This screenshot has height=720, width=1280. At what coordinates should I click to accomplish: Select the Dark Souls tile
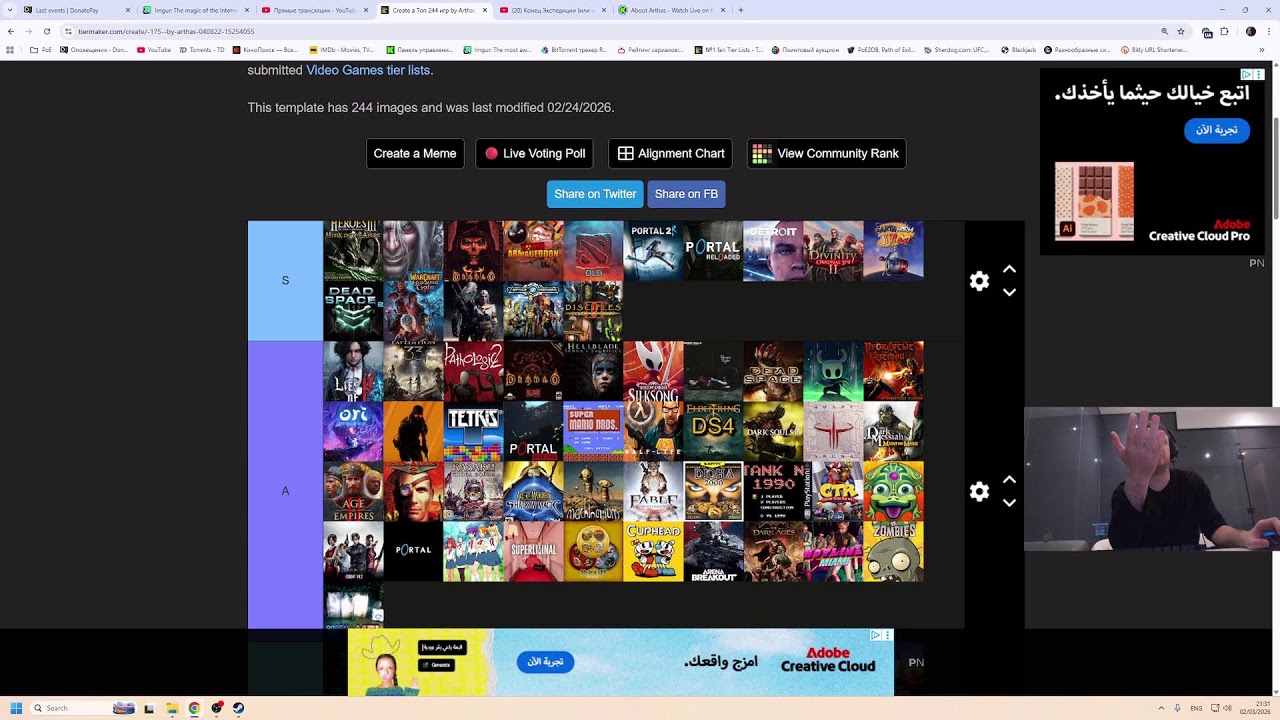point(773,431)
